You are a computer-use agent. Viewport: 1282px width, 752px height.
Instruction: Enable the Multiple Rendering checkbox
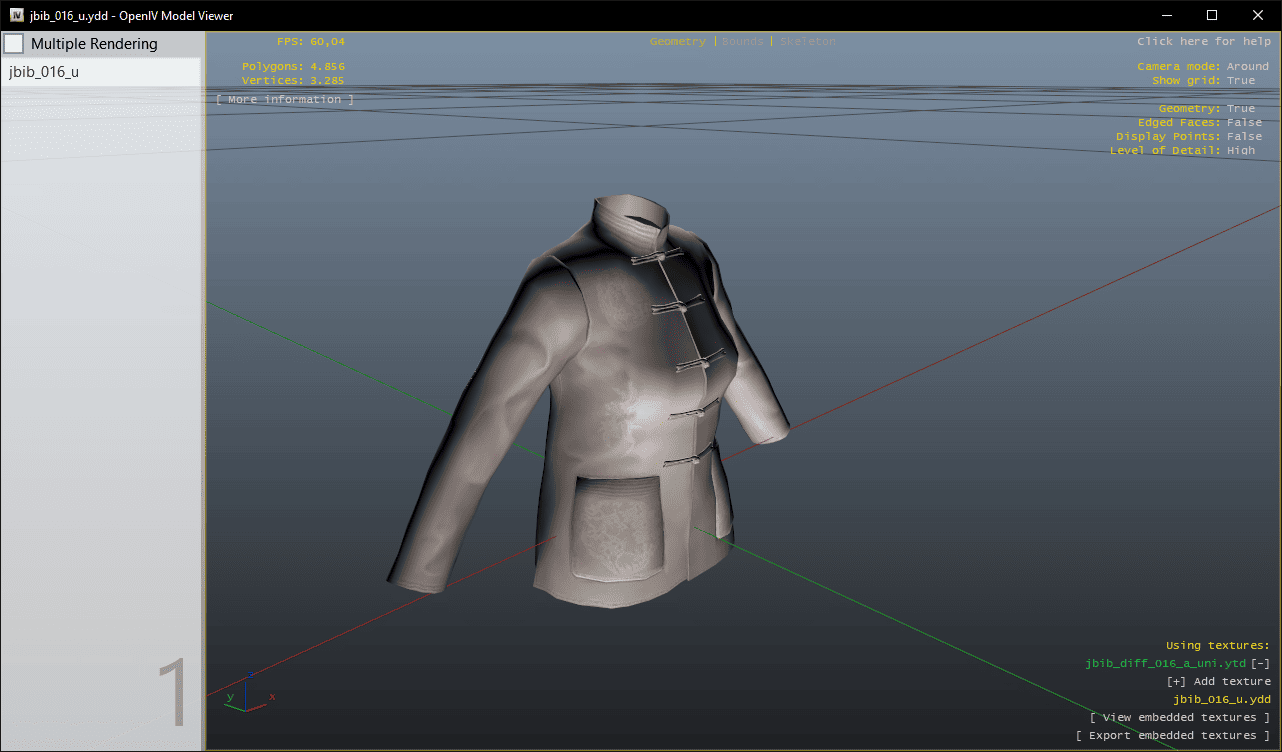coord(14,44)
